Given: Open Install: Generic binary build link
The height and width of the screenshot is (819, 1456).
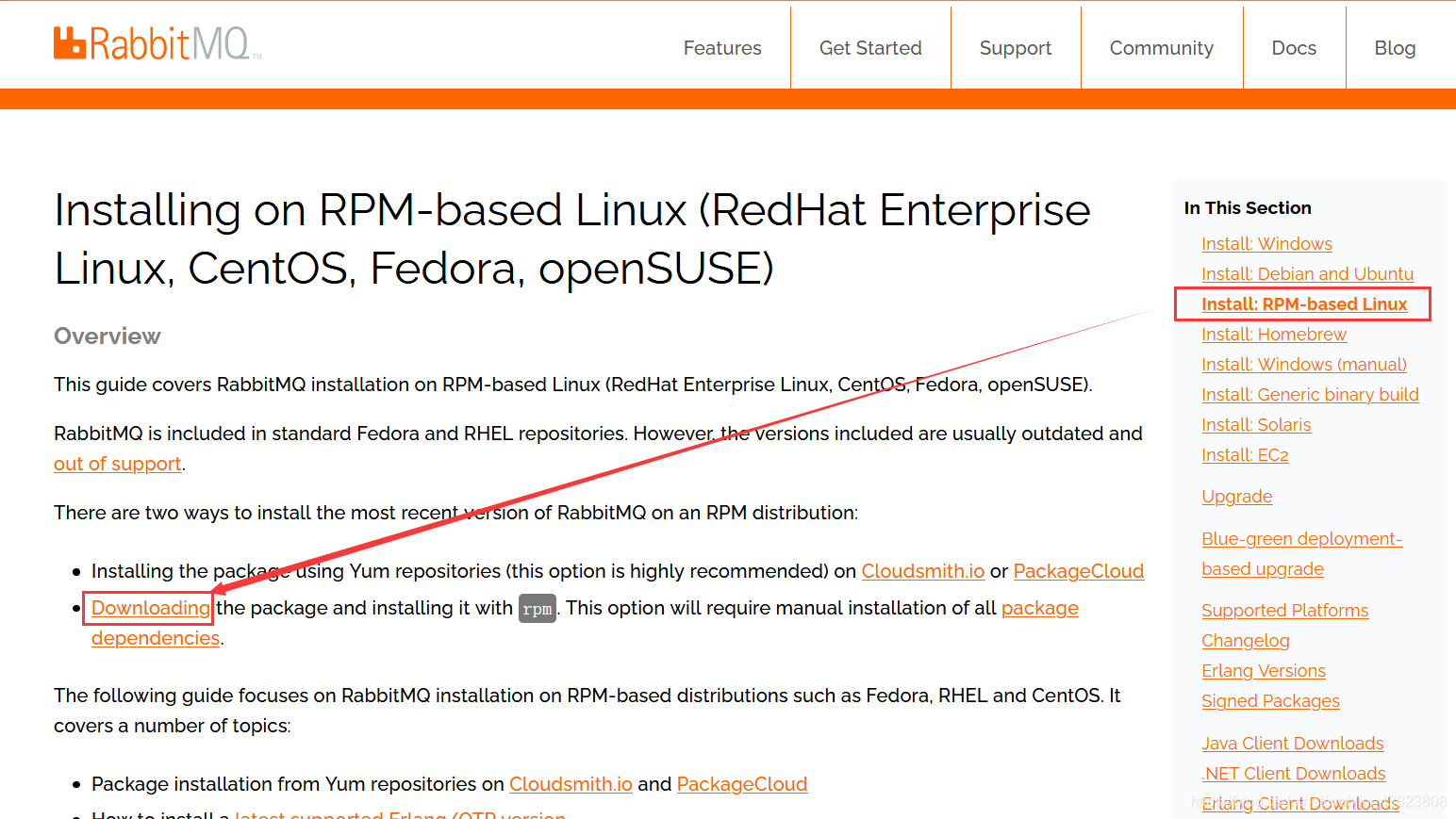Looking at the screenshot, I should [1310, 395].
